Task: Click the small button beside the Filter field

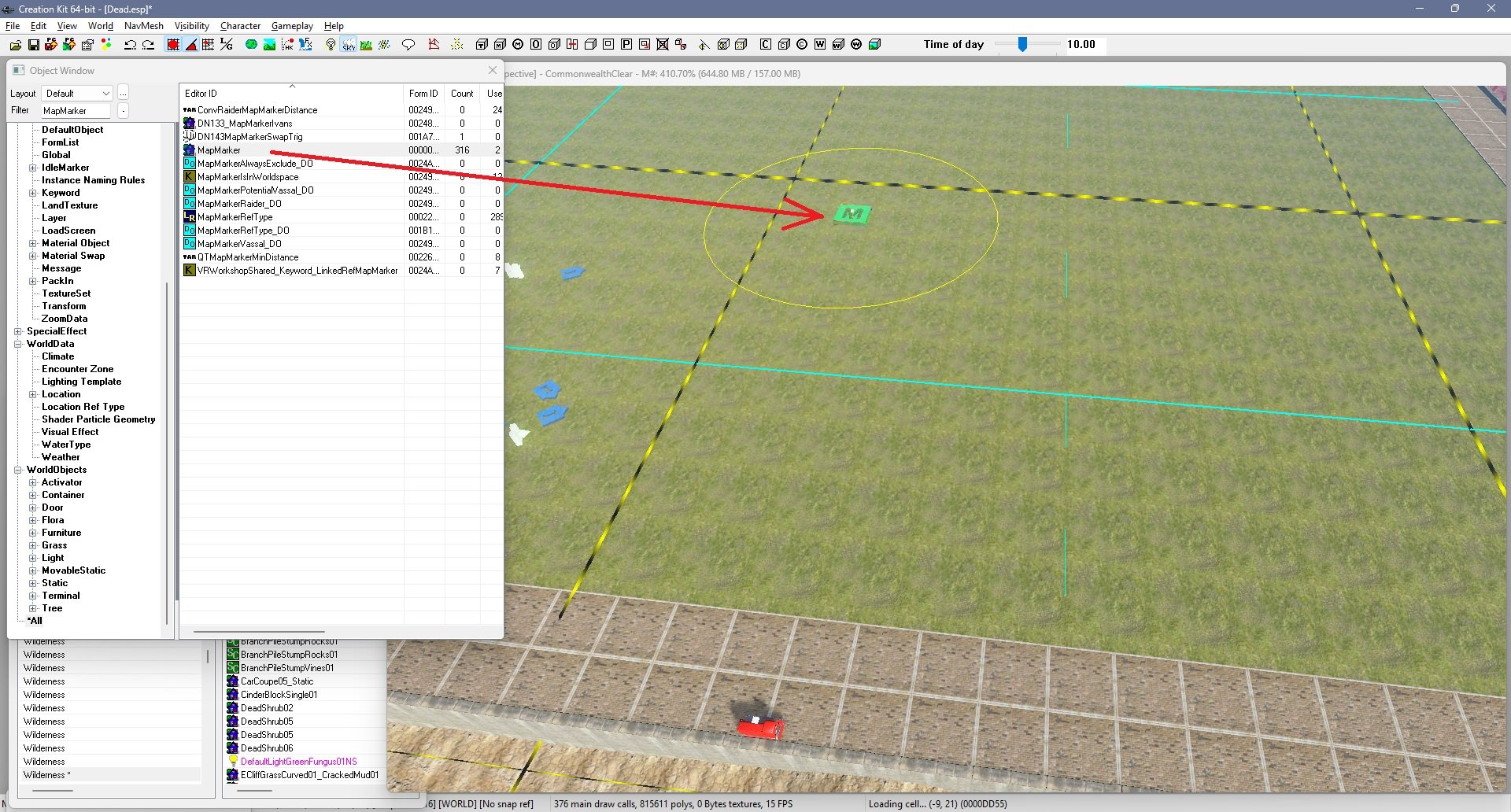Action: [x=124, y=111]
